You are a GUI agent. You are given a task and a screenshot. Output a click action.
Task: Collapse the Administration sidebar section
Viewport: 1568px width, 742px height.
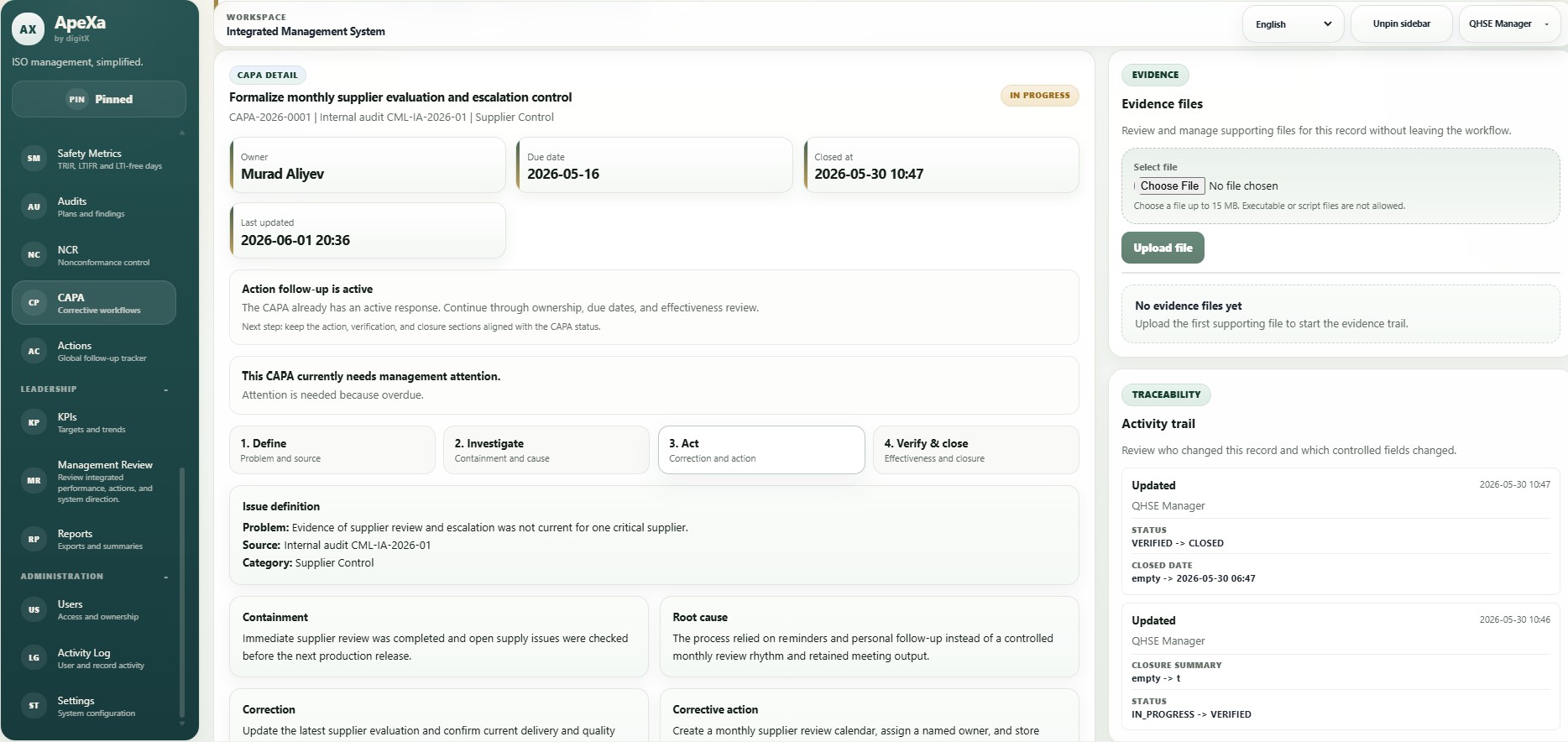click(166, 577)
